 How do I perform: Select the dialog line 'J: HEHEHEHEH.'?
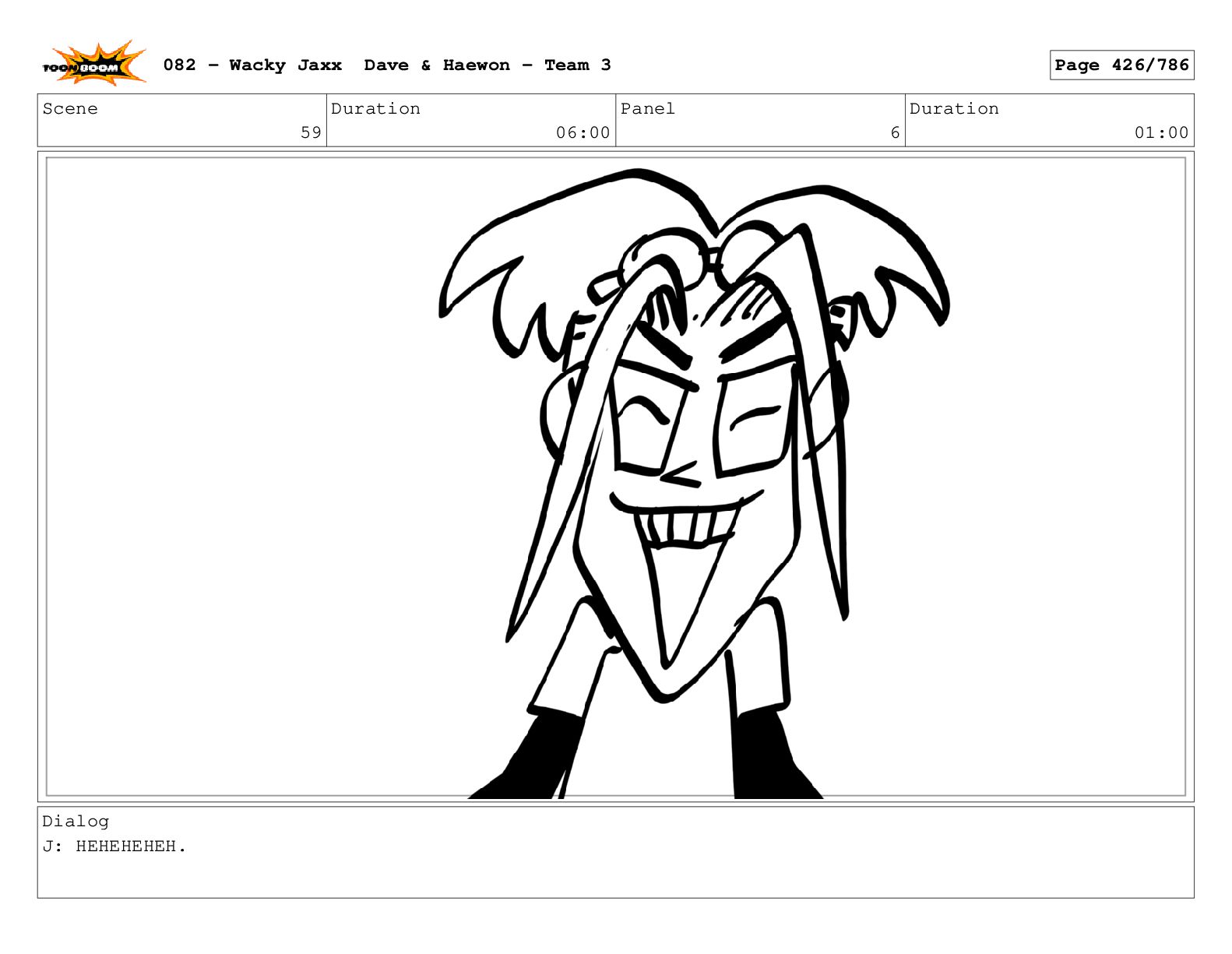pyautogui.click(x=114, y=847)
